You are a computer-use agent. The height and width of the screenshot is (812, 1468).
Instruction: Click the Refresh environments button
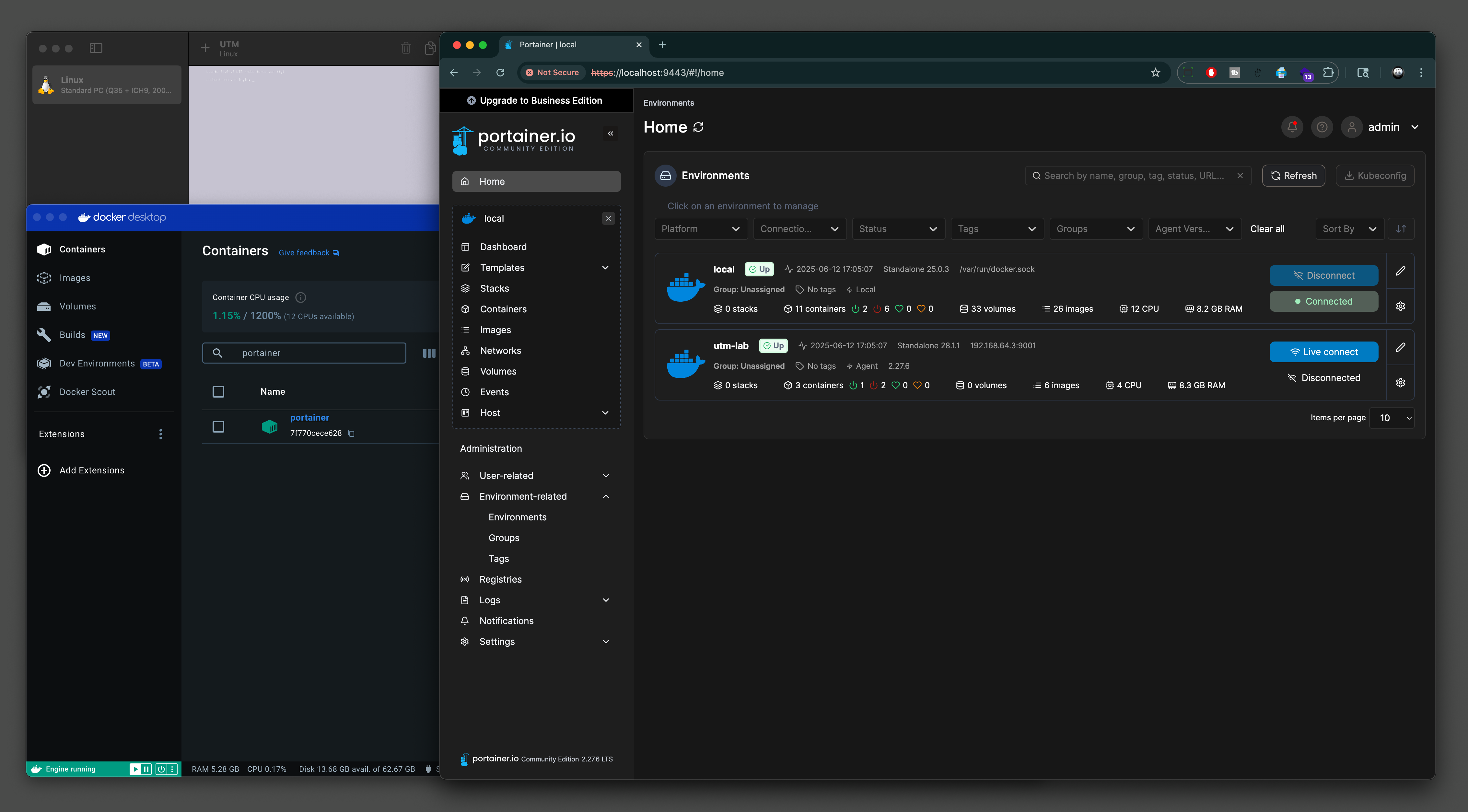[1293, 176]
